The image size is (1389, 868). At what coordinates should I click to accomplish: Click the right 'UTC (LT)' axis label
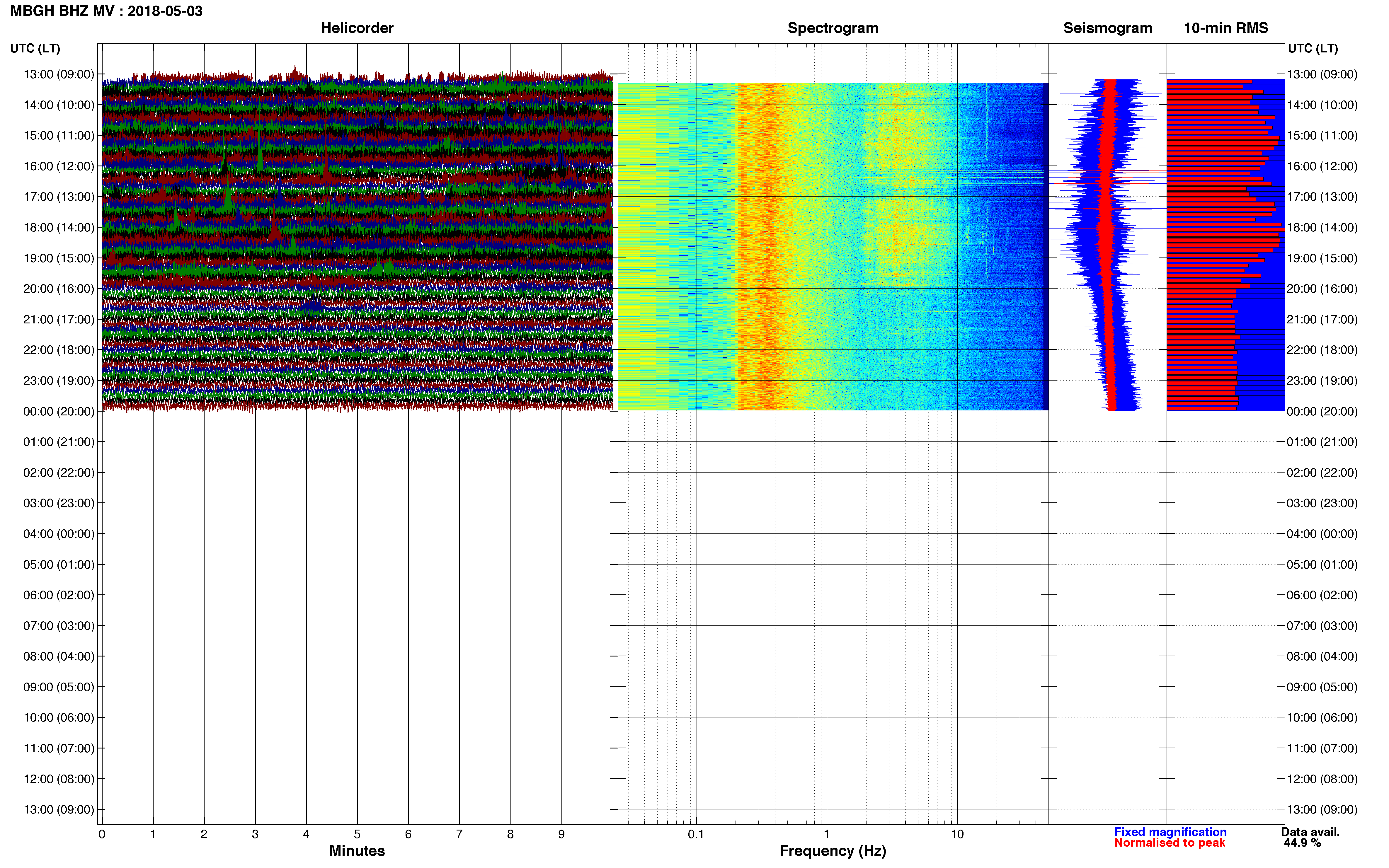click(1313, 48)
